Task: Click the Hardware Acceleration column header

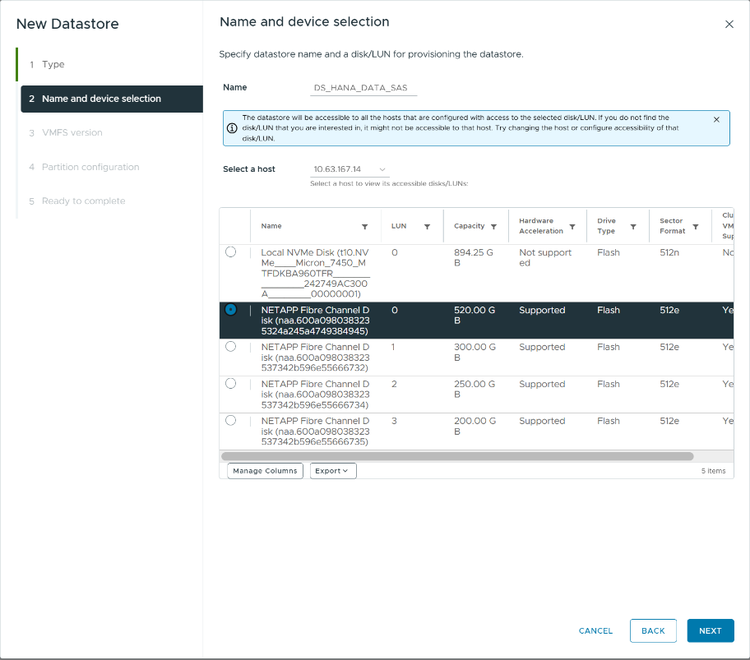Action: point(541,226)
